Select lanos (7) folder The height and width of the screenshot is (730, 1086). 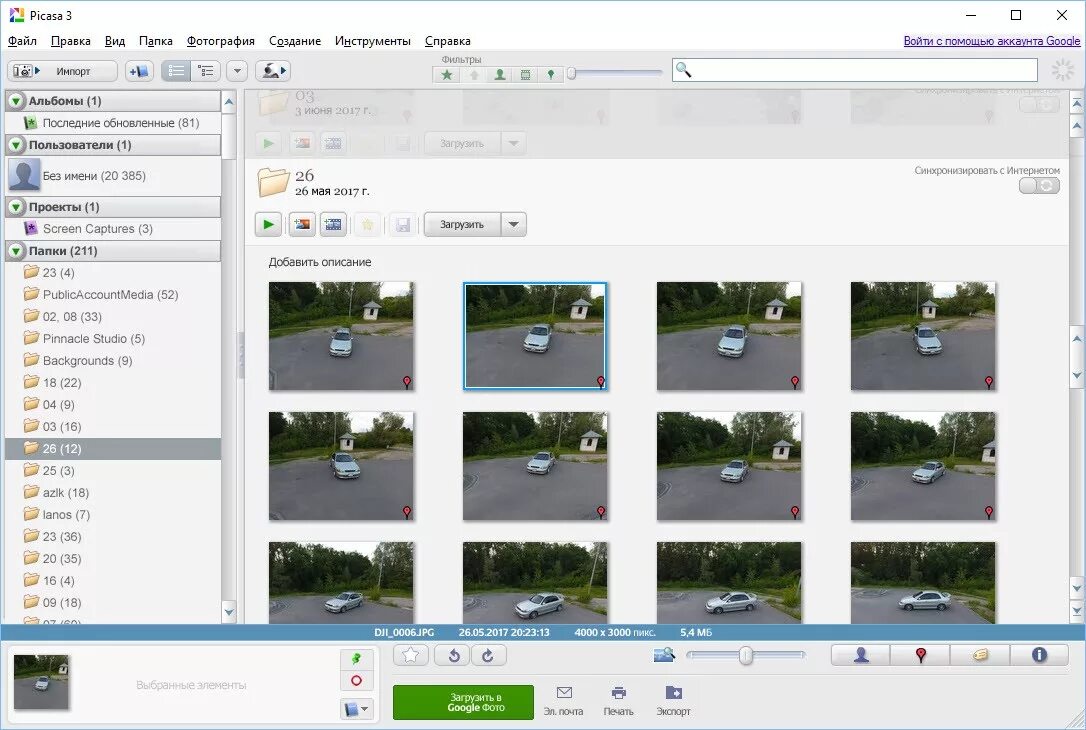click(113, 515)
